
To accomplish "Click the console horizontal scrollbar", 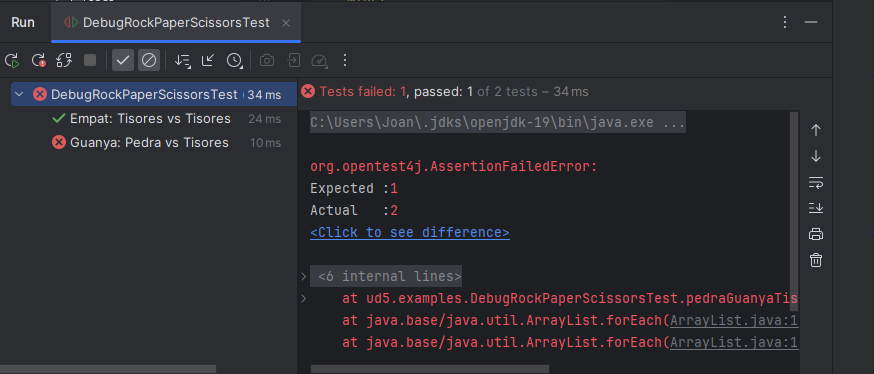I will [x=430, y=369].
